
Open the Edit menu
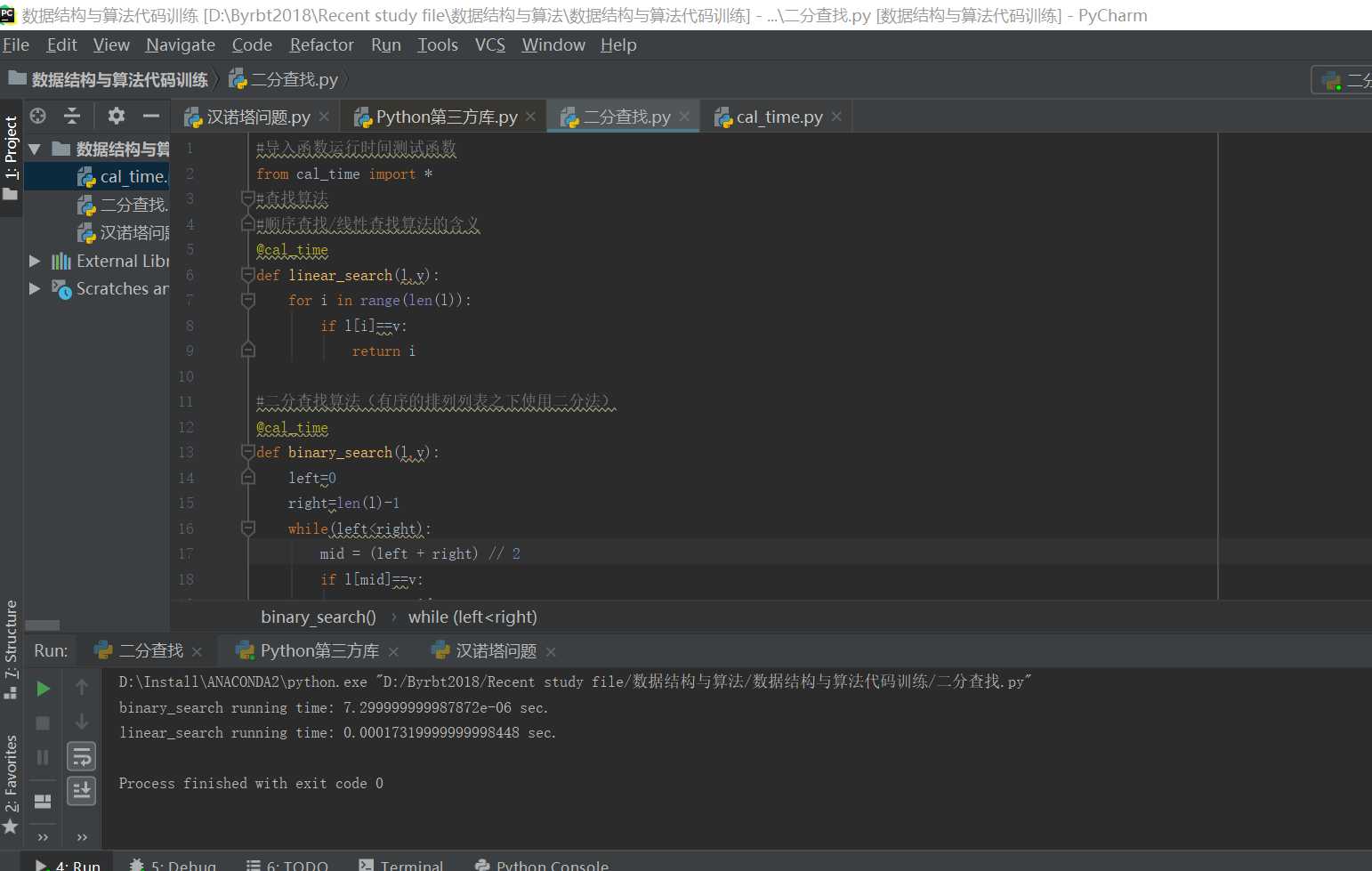click(x=61, y=44)
